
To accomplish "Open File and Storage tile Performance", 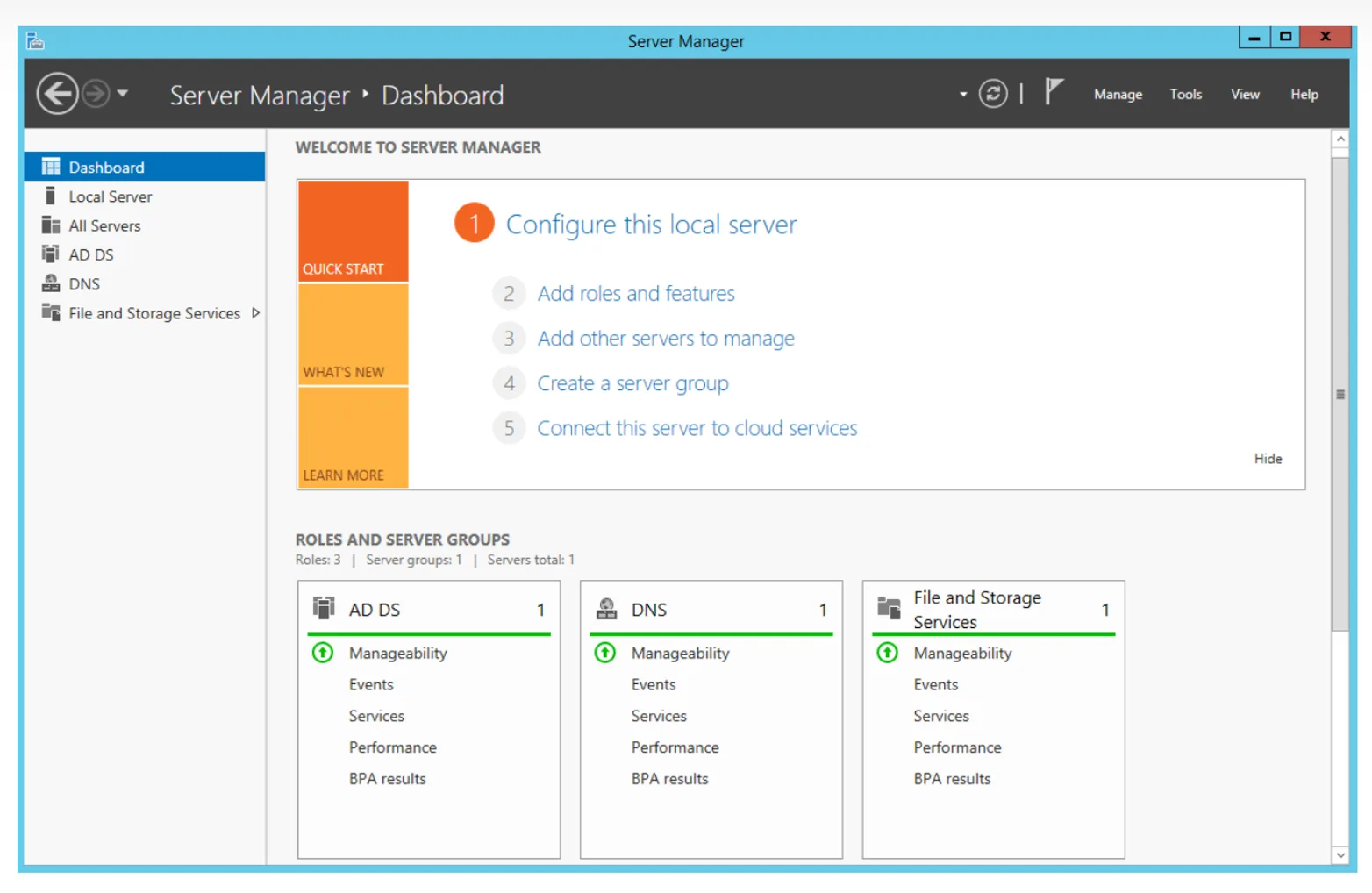I will (957, 747).
